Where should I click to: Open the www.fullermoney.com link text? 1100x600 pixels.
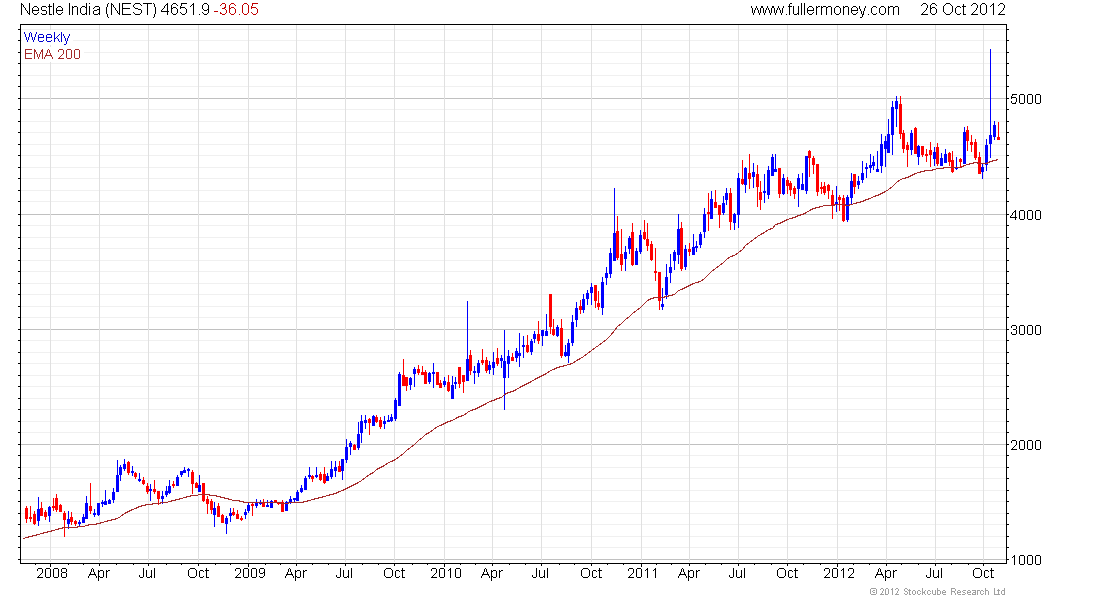click(x=825, y=9)
